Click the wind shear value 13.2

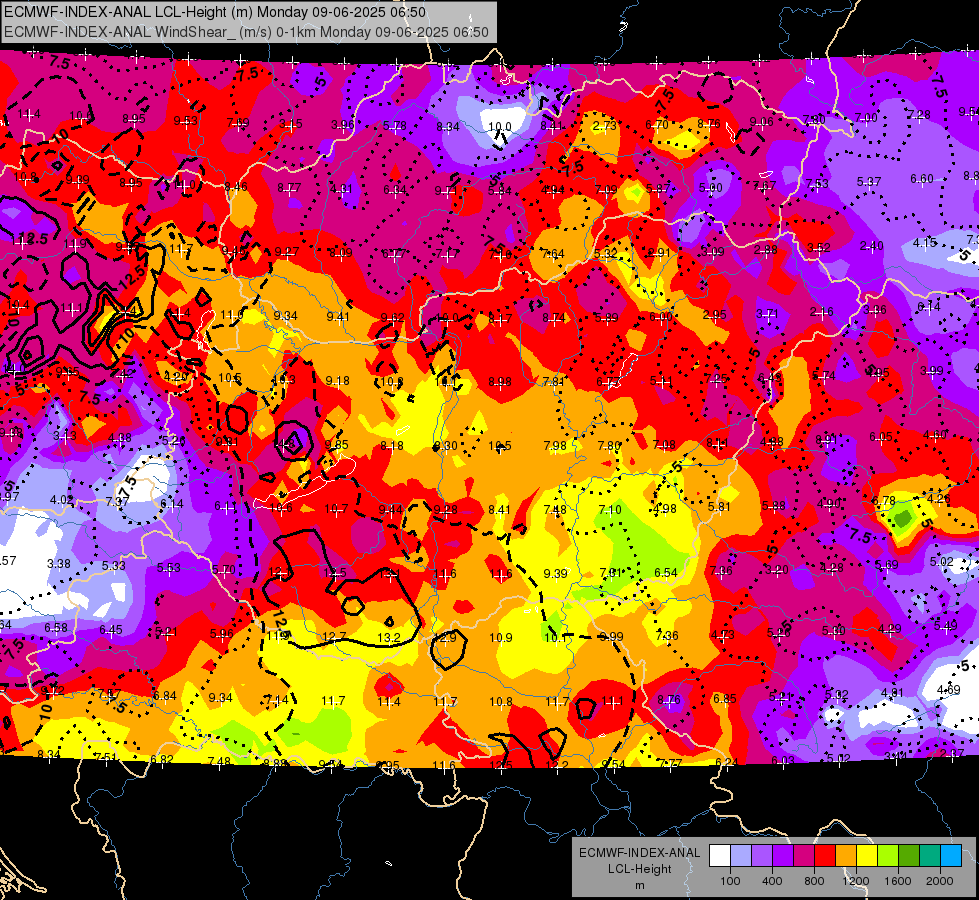tap(389, 637)
